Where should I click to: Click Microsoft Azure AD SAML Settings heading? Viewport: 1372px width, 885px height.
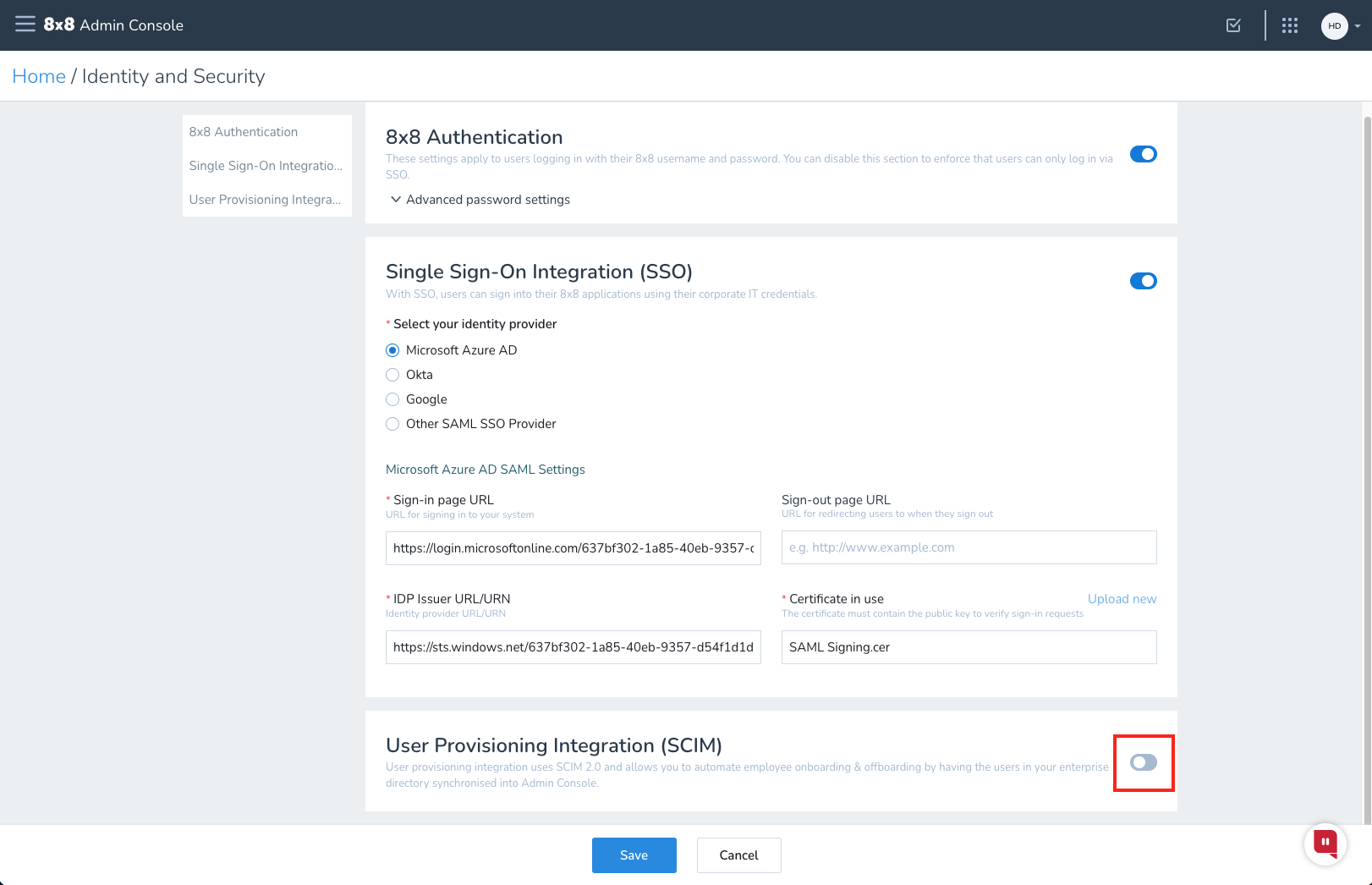486,470
